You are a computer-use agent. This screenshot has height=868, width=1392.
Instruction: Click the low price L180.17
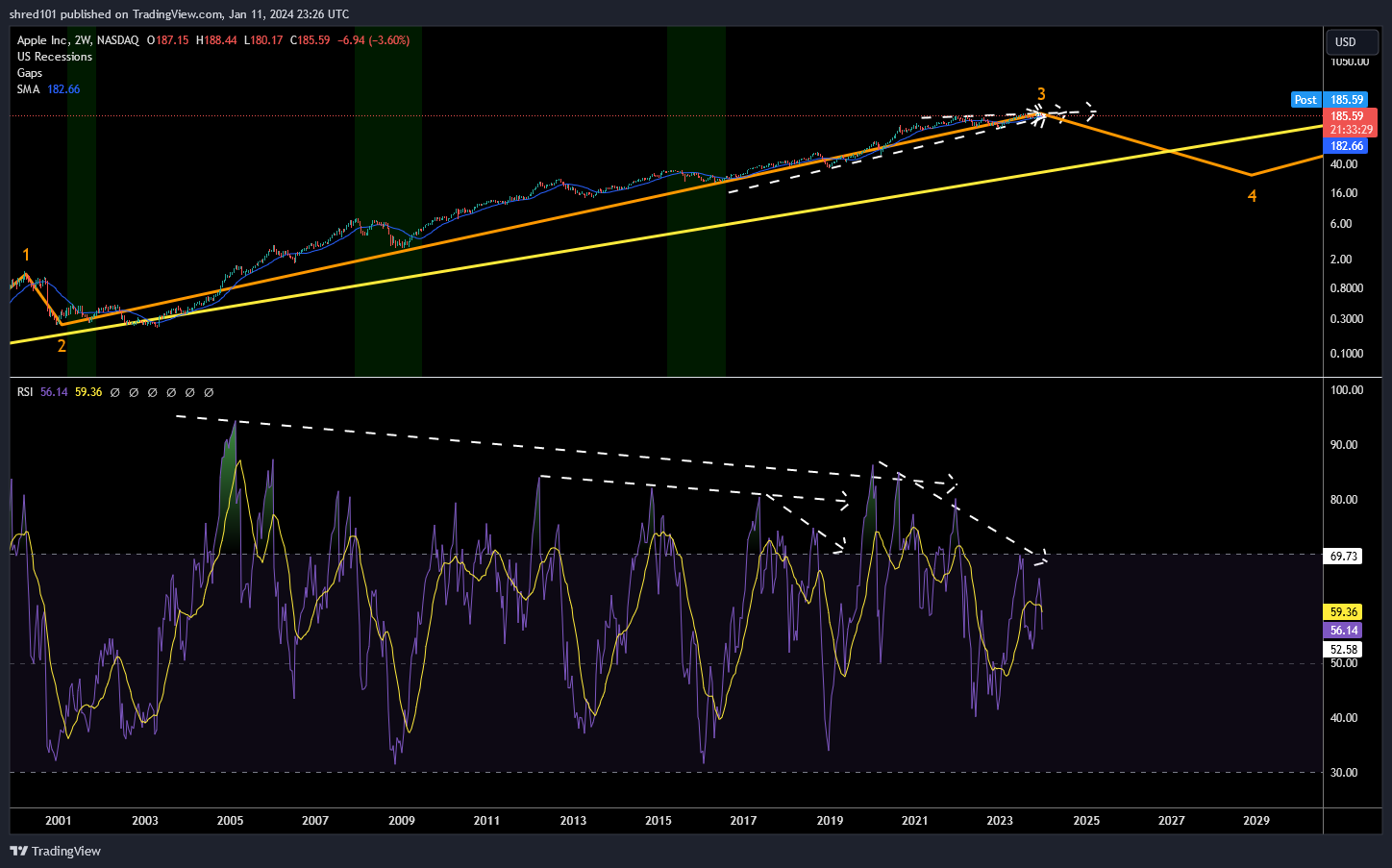263,40
